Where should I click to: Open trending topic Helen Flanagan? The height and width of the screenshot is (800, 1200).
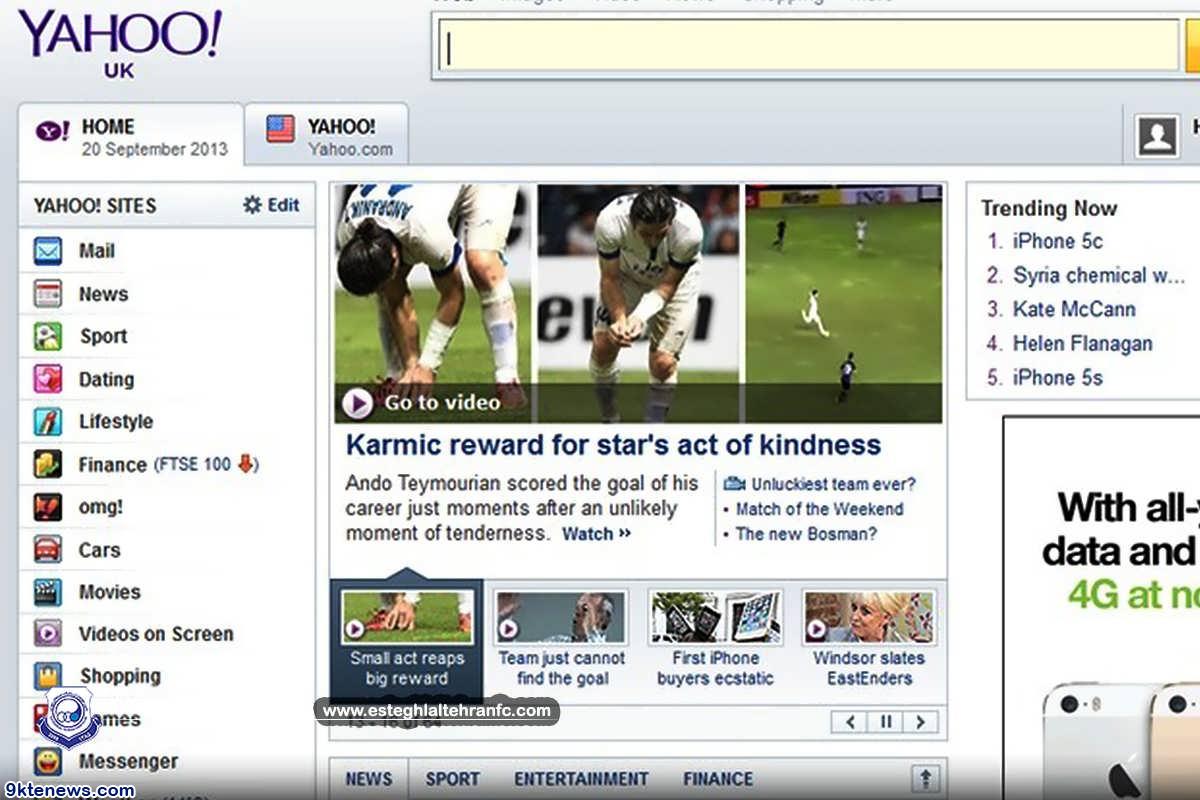[1083, 343]
